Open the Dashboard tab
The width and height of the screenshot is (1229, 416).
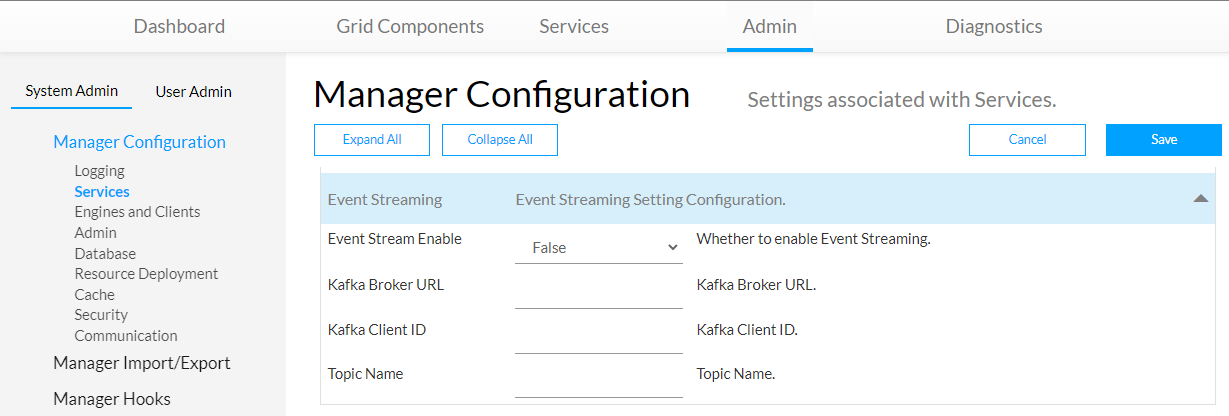pyautogui.click(x=179, y=26)
